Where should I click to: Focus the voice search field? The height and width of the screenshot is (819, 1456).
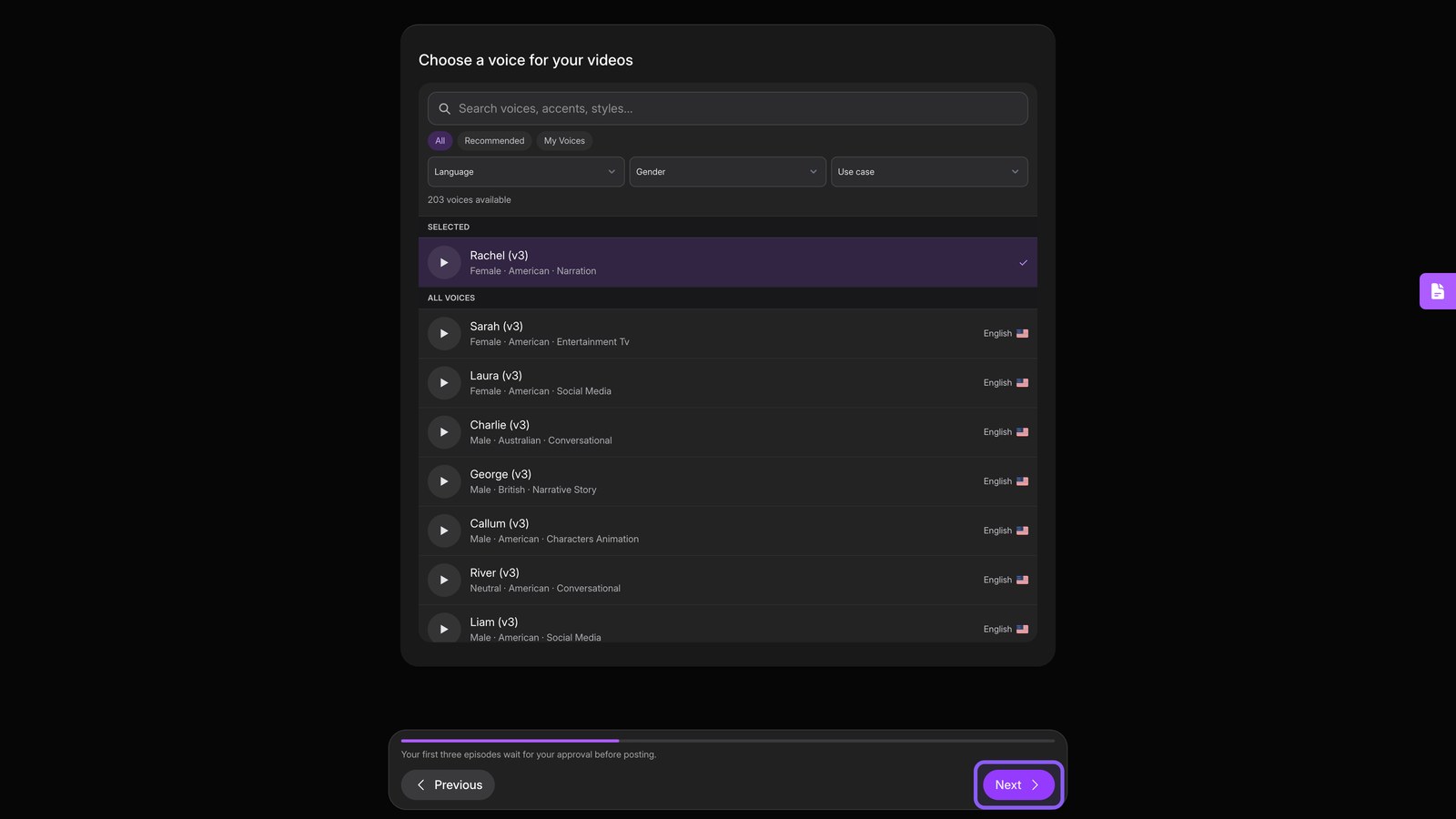728,108
